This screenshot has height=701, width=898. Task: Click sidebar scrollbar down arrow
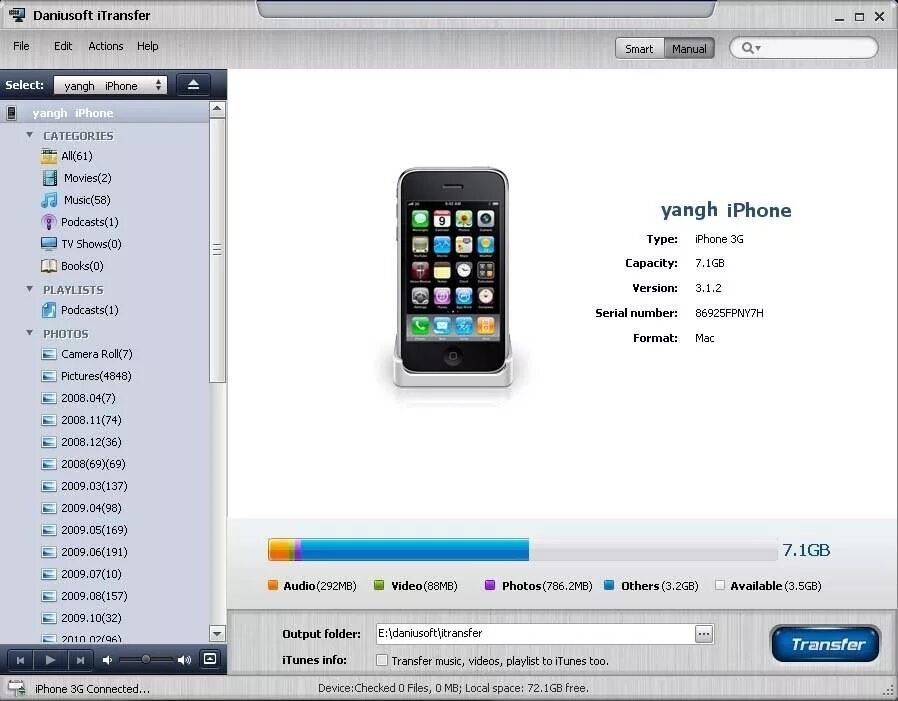pyautogui.click(x=217, y=633)
